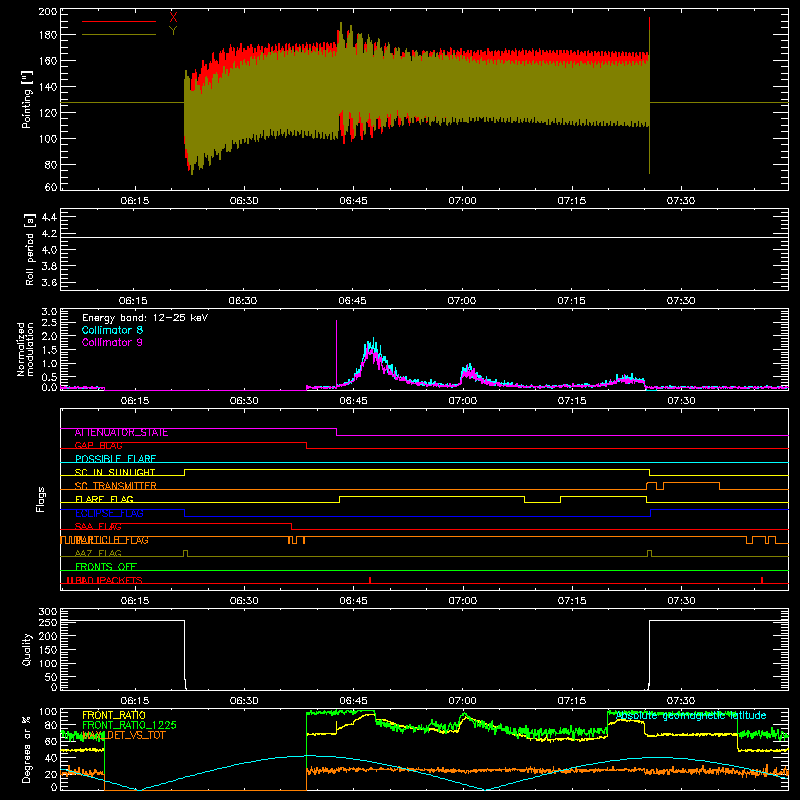Click 06:30 time label under Roll period plot
Image resolution: width=800 pixels, height=800 pixels.
click(x=243, y=301)
